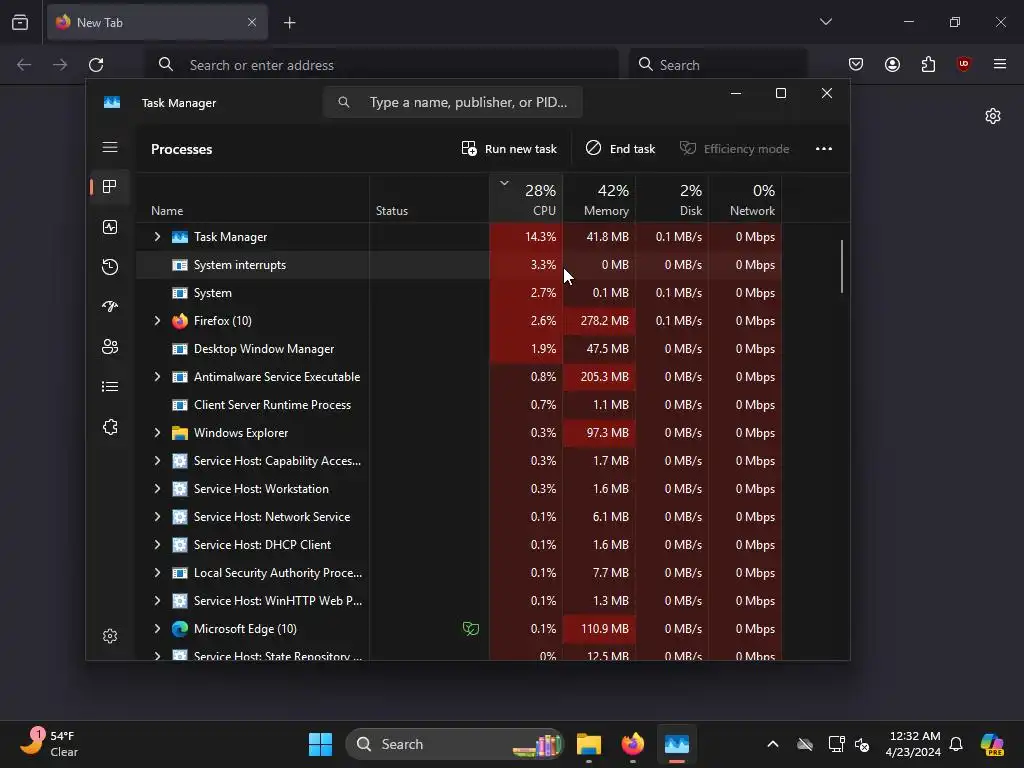Expand Antimalware Service Executable row

(x=157, y=377)
